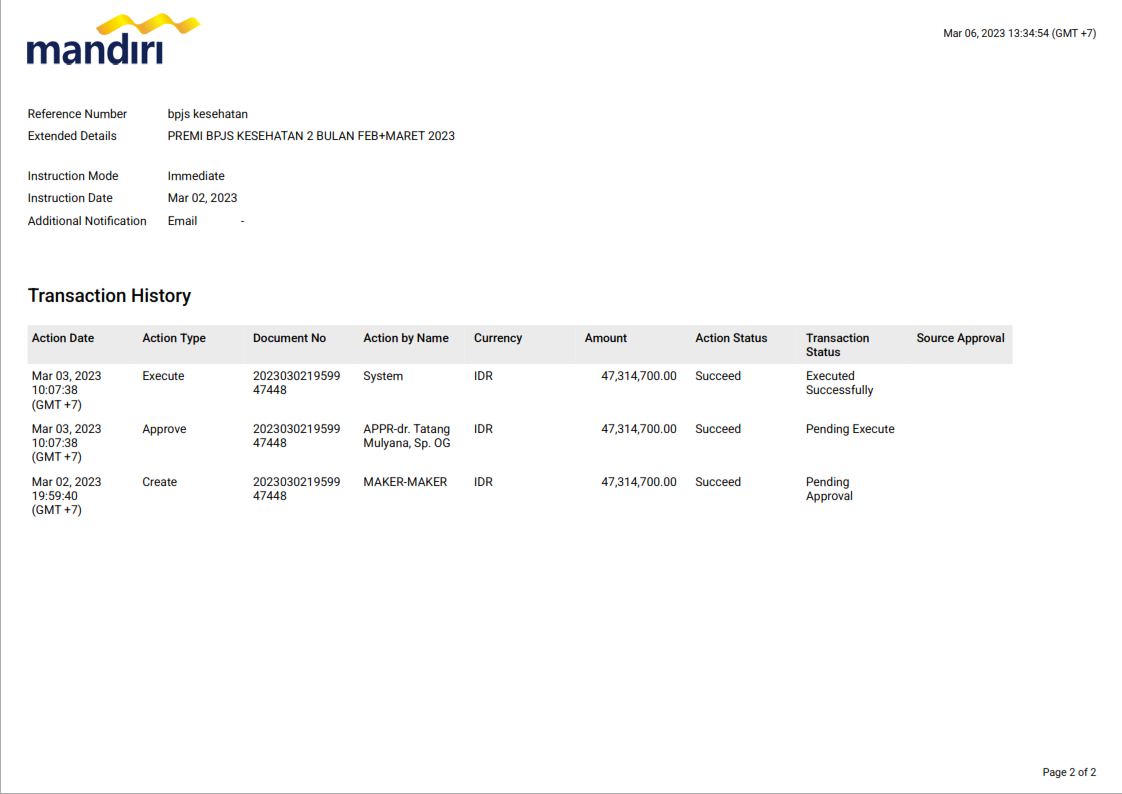Select the Executed Successfully status text
This screenshot has width=1122, height=794.
pyautogui.click(x=839, y=383)
